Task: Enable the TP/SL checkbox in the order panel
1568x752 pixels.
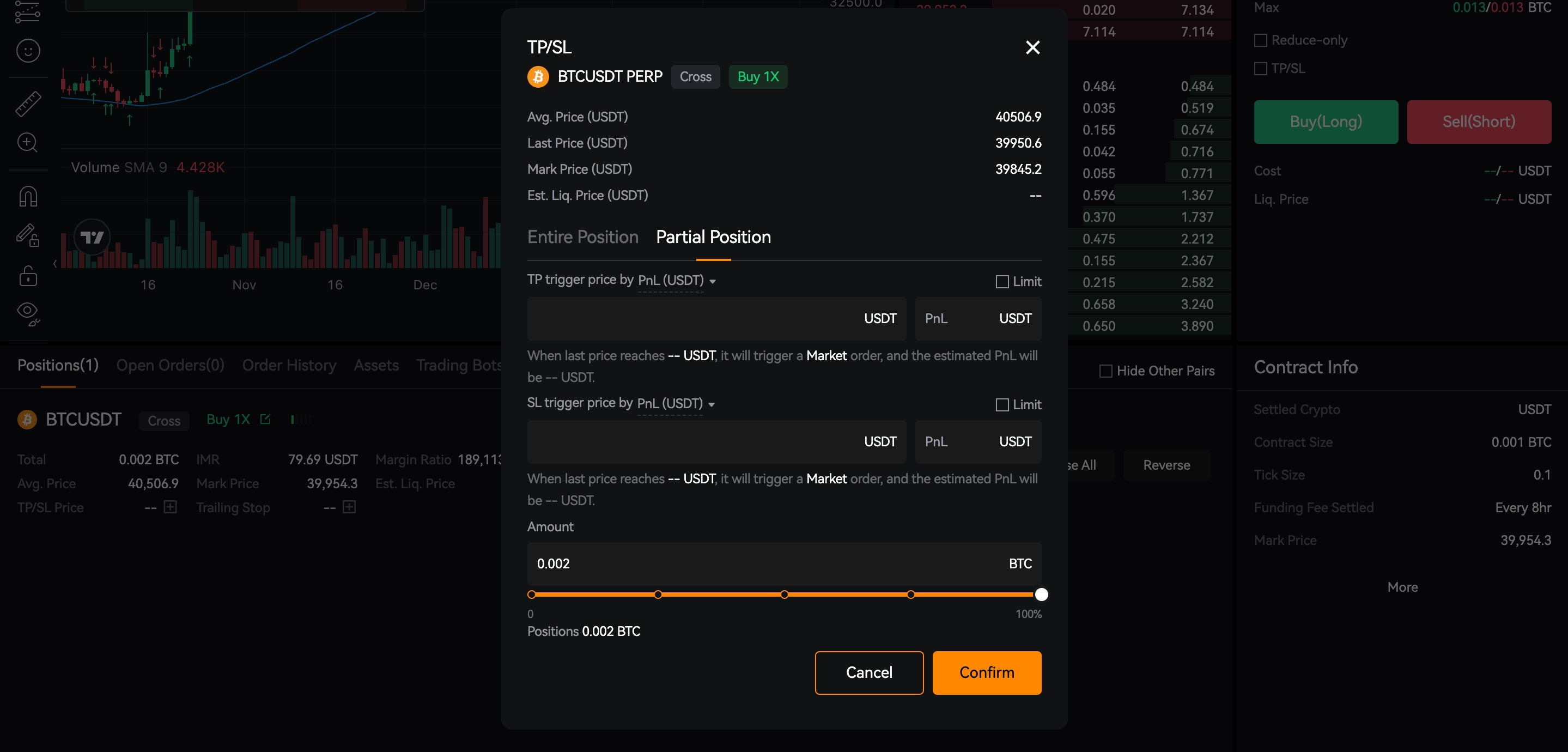Action: point(1261,68)
